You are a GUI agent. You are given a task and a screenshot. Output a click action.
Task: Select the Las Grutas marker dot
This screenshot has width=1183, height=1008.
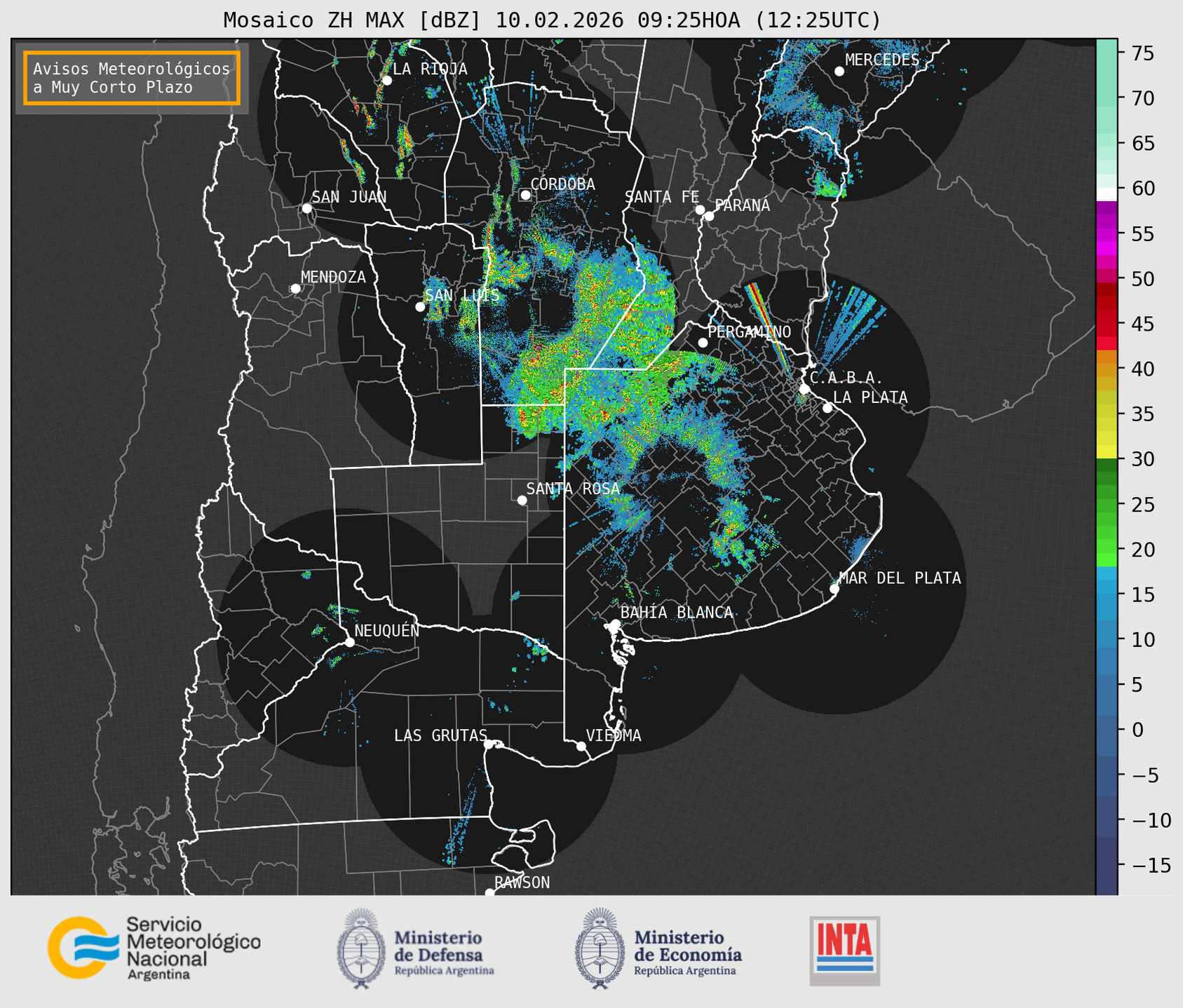[489, 744]
